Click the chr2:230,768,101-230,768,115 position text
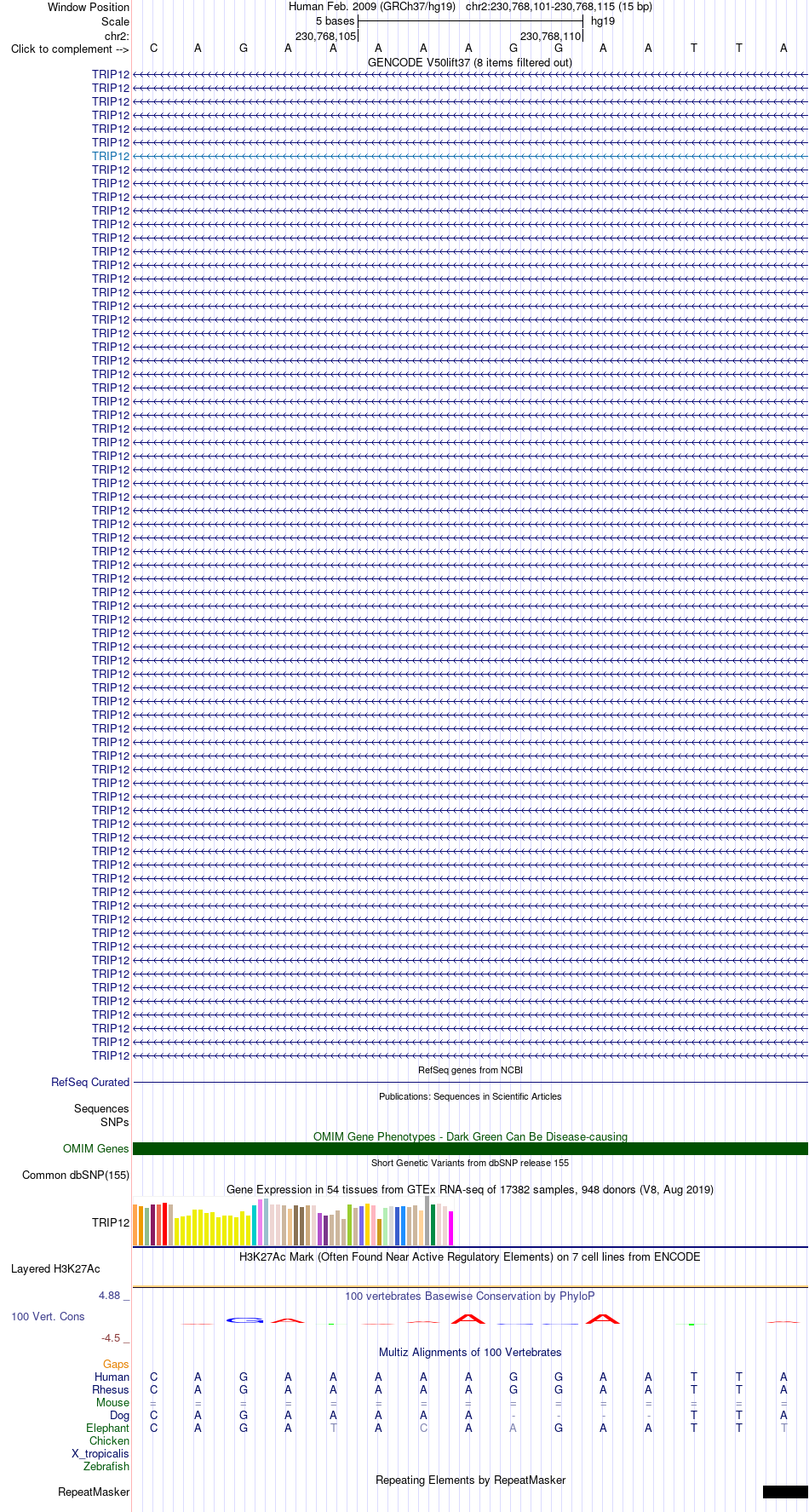Image resolution: width=809 pixels, height=1512 pixels. pyautogui.click(x=559, y=7)
